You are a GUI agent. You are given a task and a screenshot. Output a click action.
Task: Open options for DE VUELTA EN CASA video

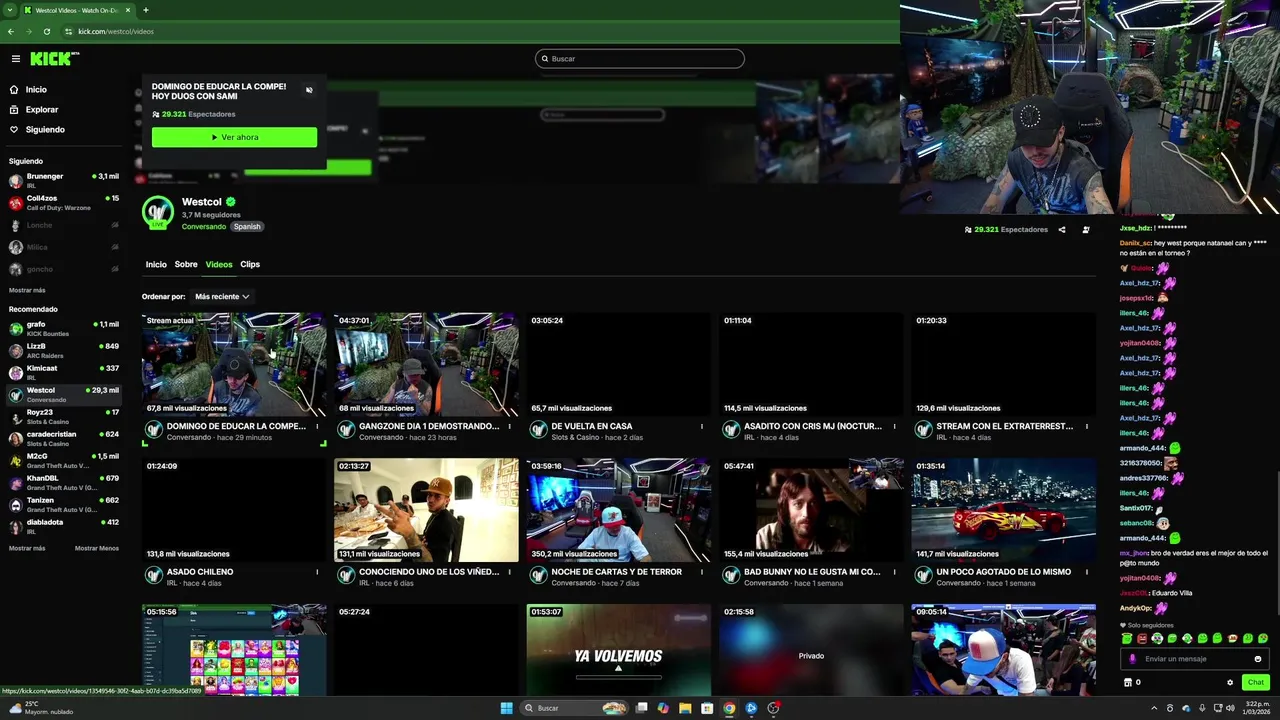[702, 426]
